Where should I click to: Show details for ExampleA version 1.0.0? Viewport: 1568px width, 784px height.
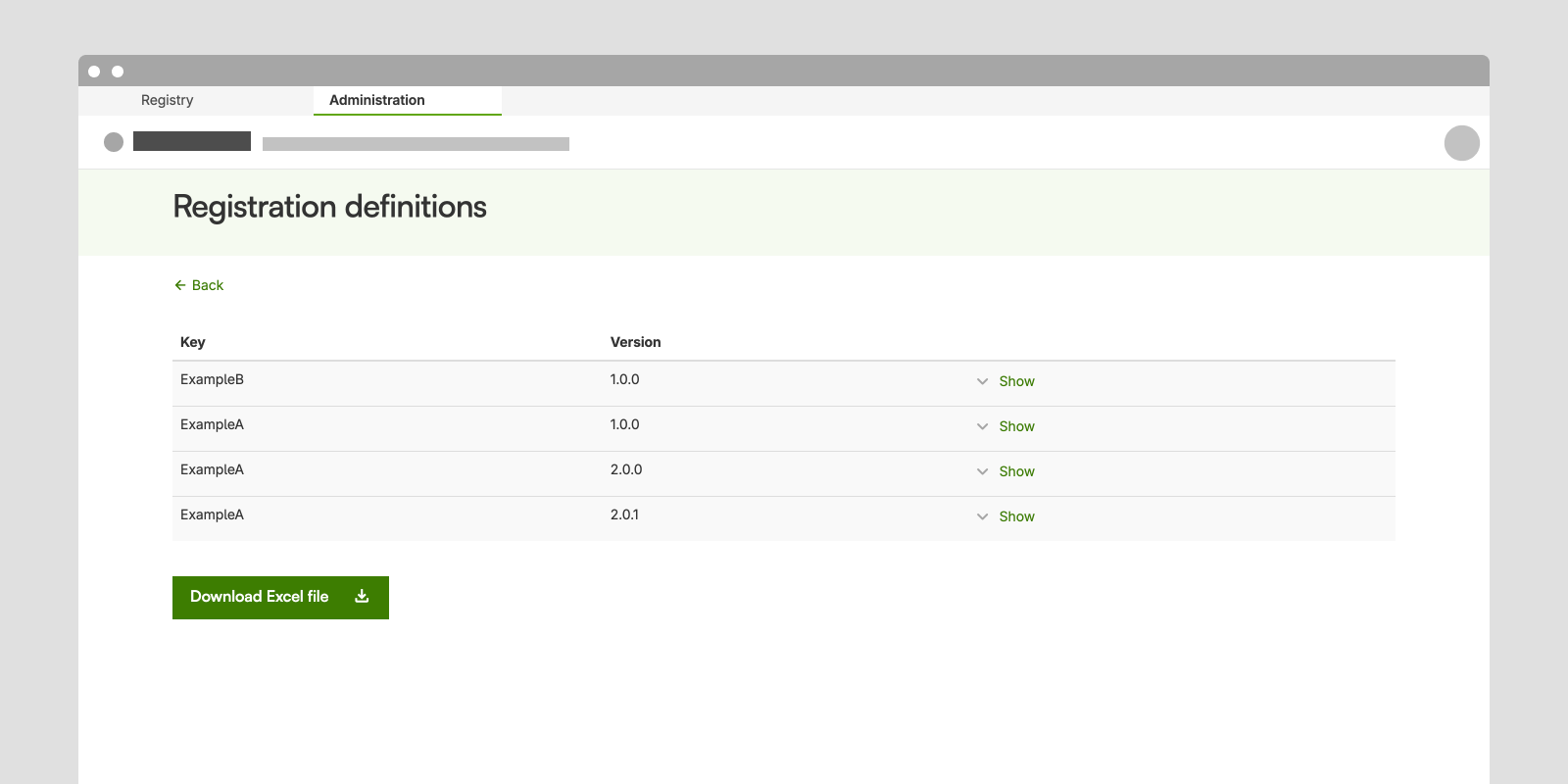click(x=1016, y=426)
